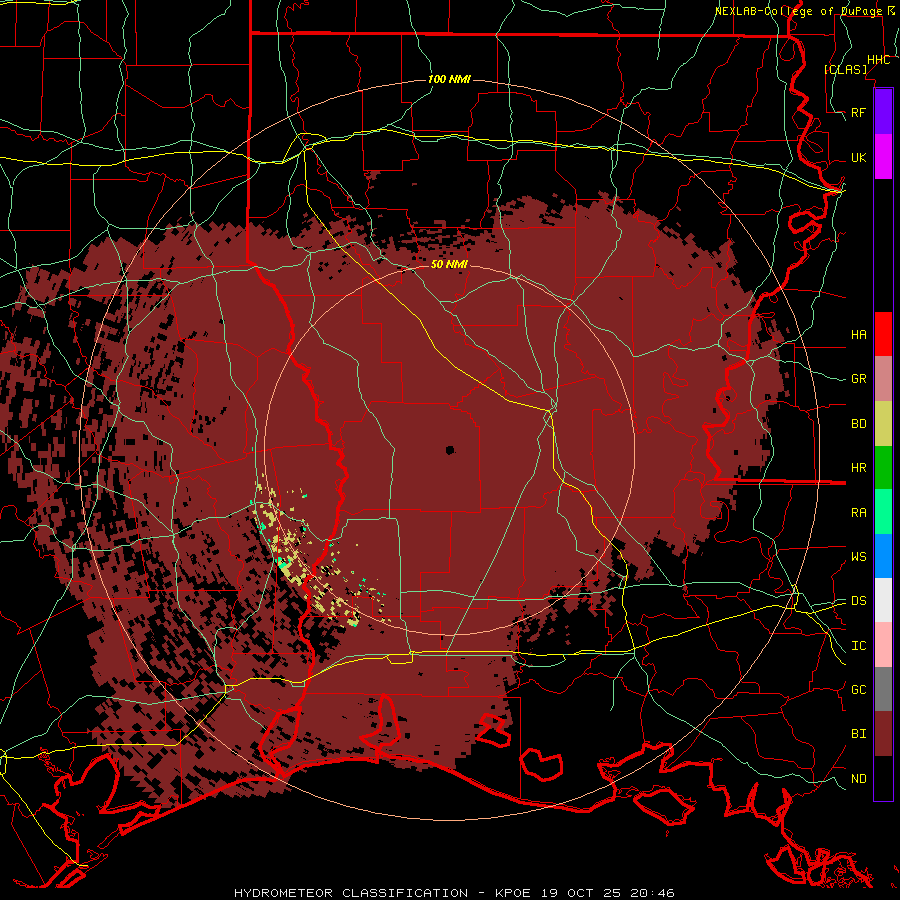Click the pinkish GR legend swatch
This screenshot has width=900, height=900.
click(x=883, y=379)
